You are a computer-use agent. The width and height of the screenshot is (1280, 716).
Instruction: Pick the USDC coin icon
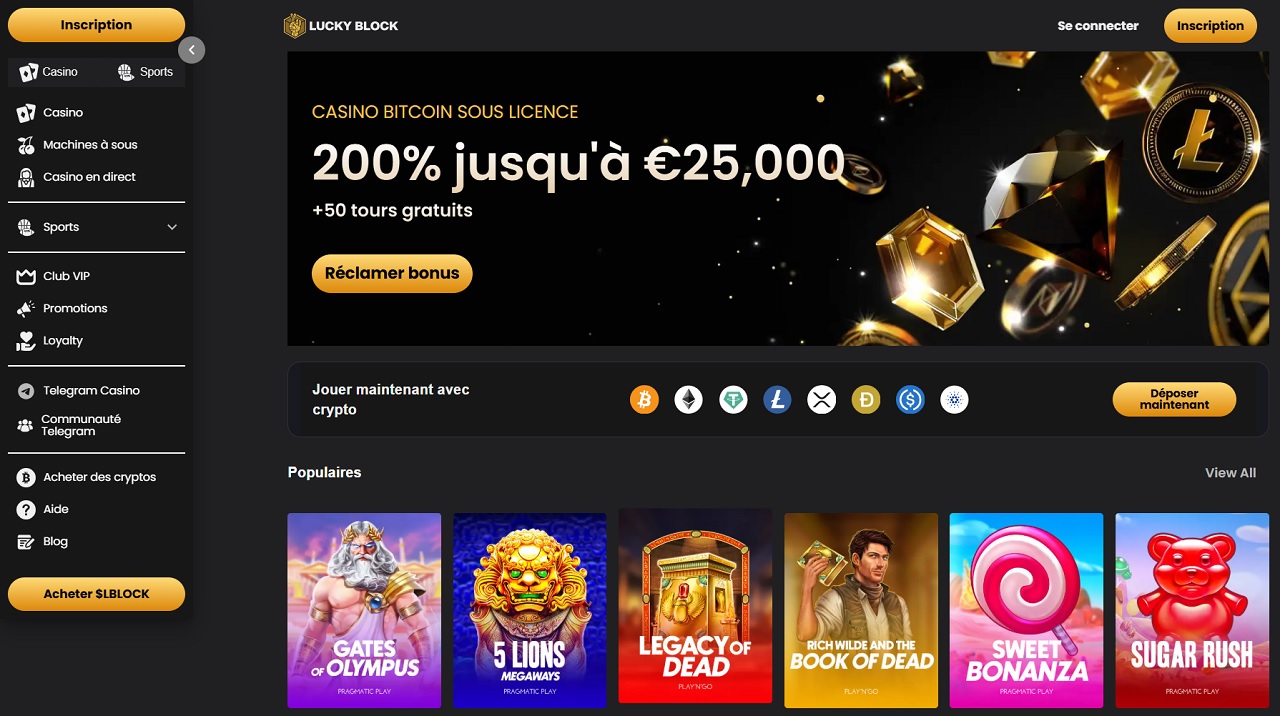point(910,400)
